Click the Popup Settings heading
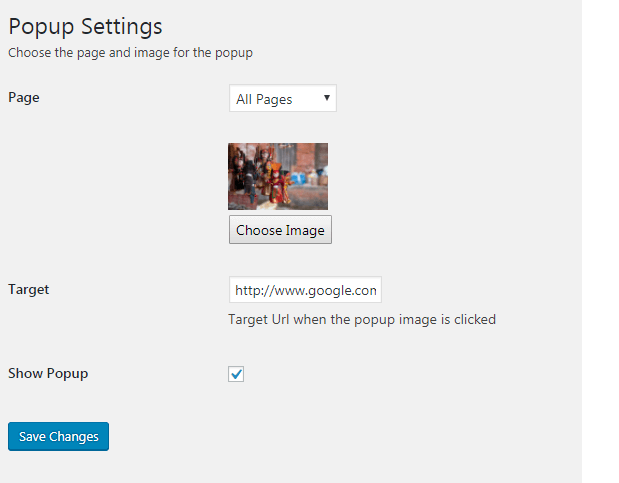The image size is (619, 483). pos(85,26)
